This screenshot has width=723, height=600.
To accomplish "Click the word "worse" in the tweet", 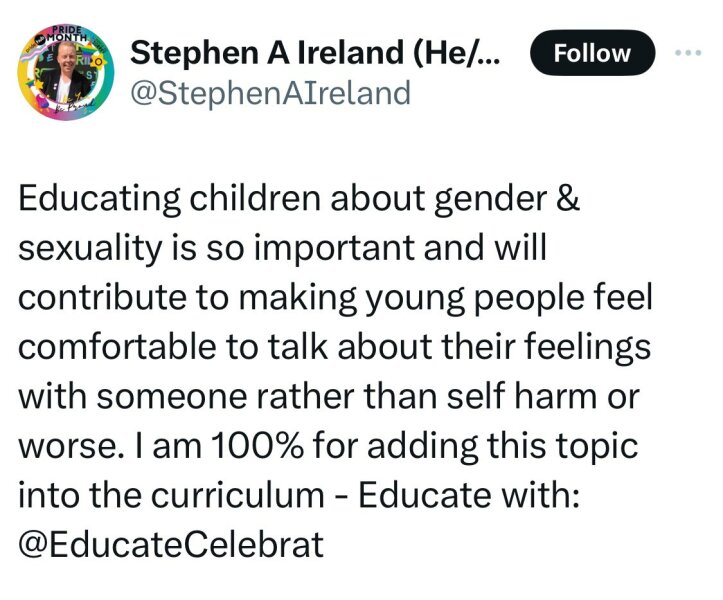I will 60,445.
